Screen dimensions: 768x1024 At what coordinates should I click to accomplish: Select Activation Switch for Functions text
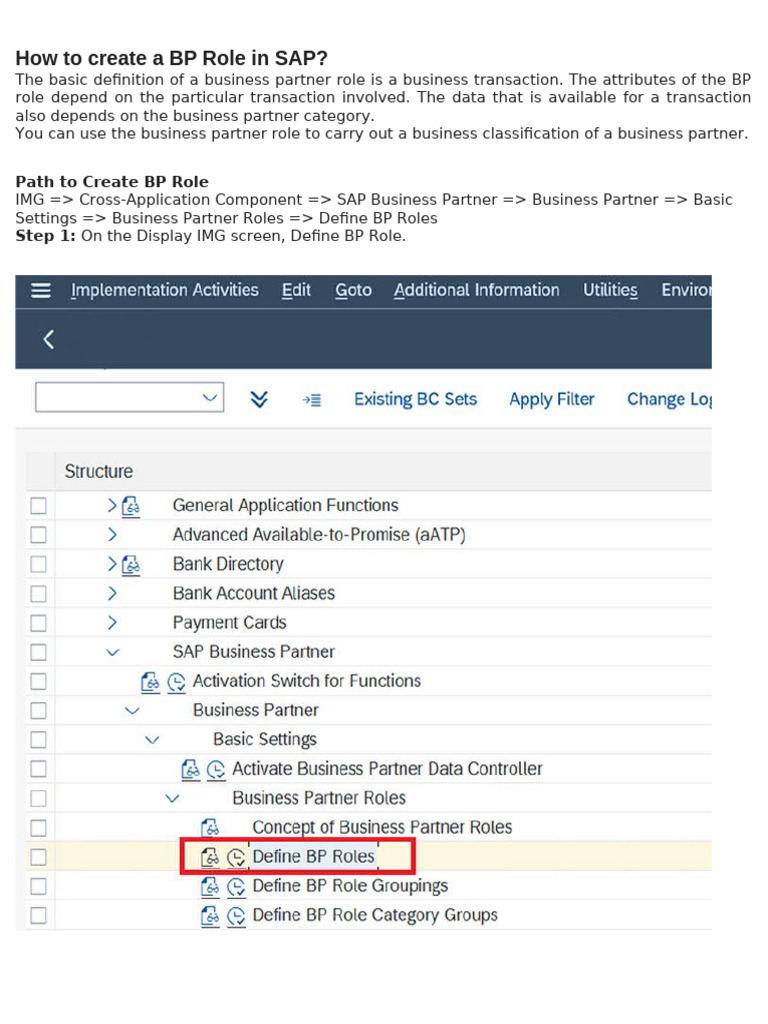(x=306, y=681)
